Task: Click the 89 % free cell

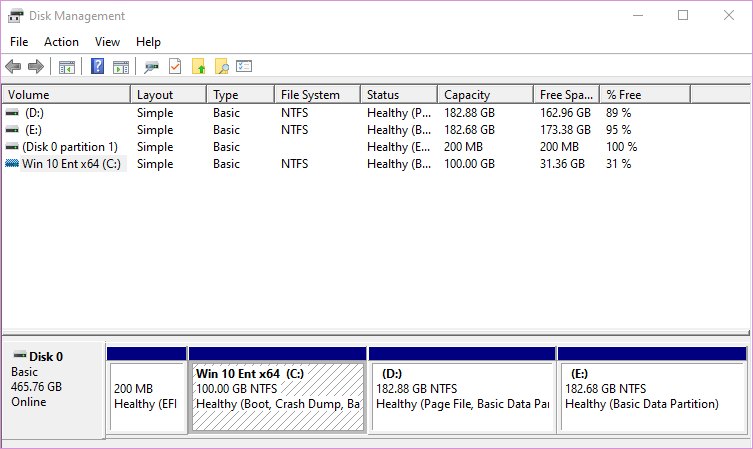Action: [619, 113]
